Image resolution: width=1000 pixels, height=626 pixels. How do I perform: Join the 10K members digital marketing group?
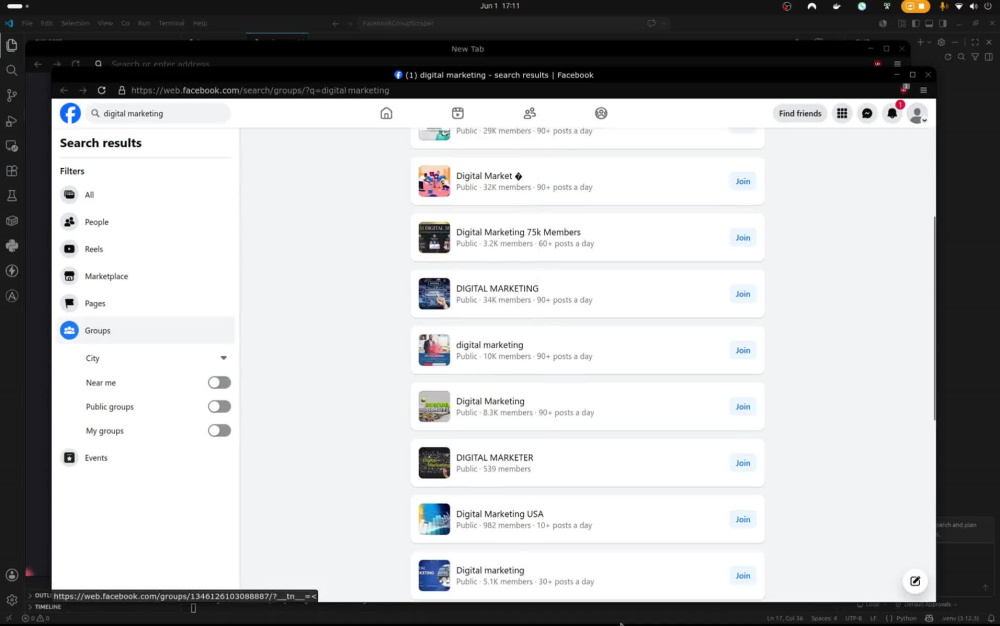coord(743,351)
